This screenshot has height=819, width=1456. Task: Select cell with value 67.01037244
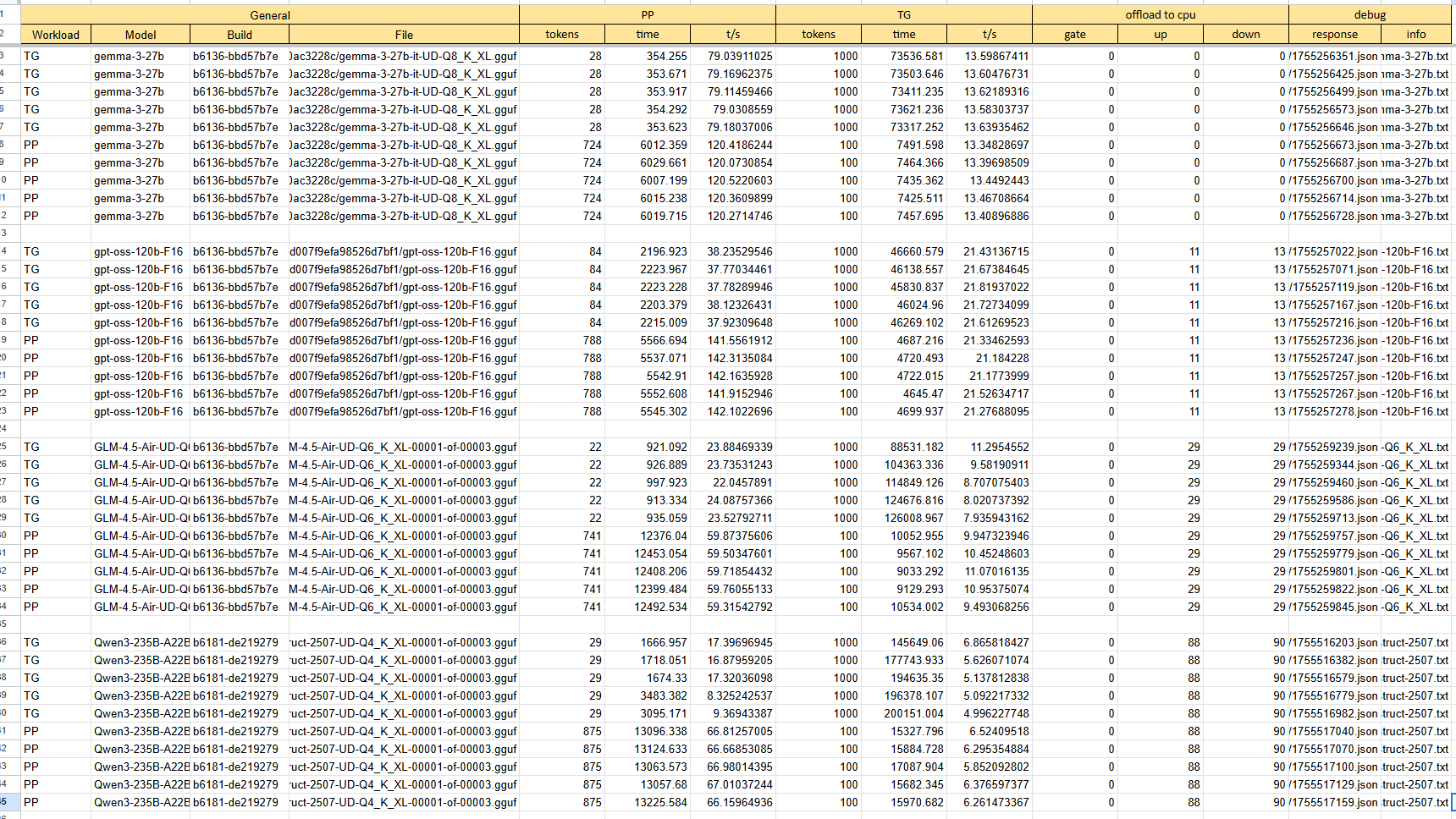point(733,784)
